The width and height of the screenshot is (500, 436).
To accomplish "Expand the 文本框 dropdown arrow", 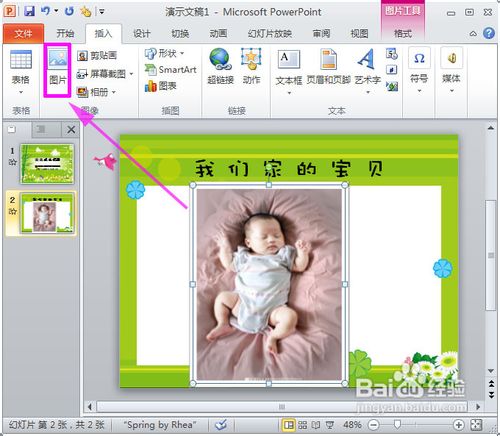I will point(289,93).
